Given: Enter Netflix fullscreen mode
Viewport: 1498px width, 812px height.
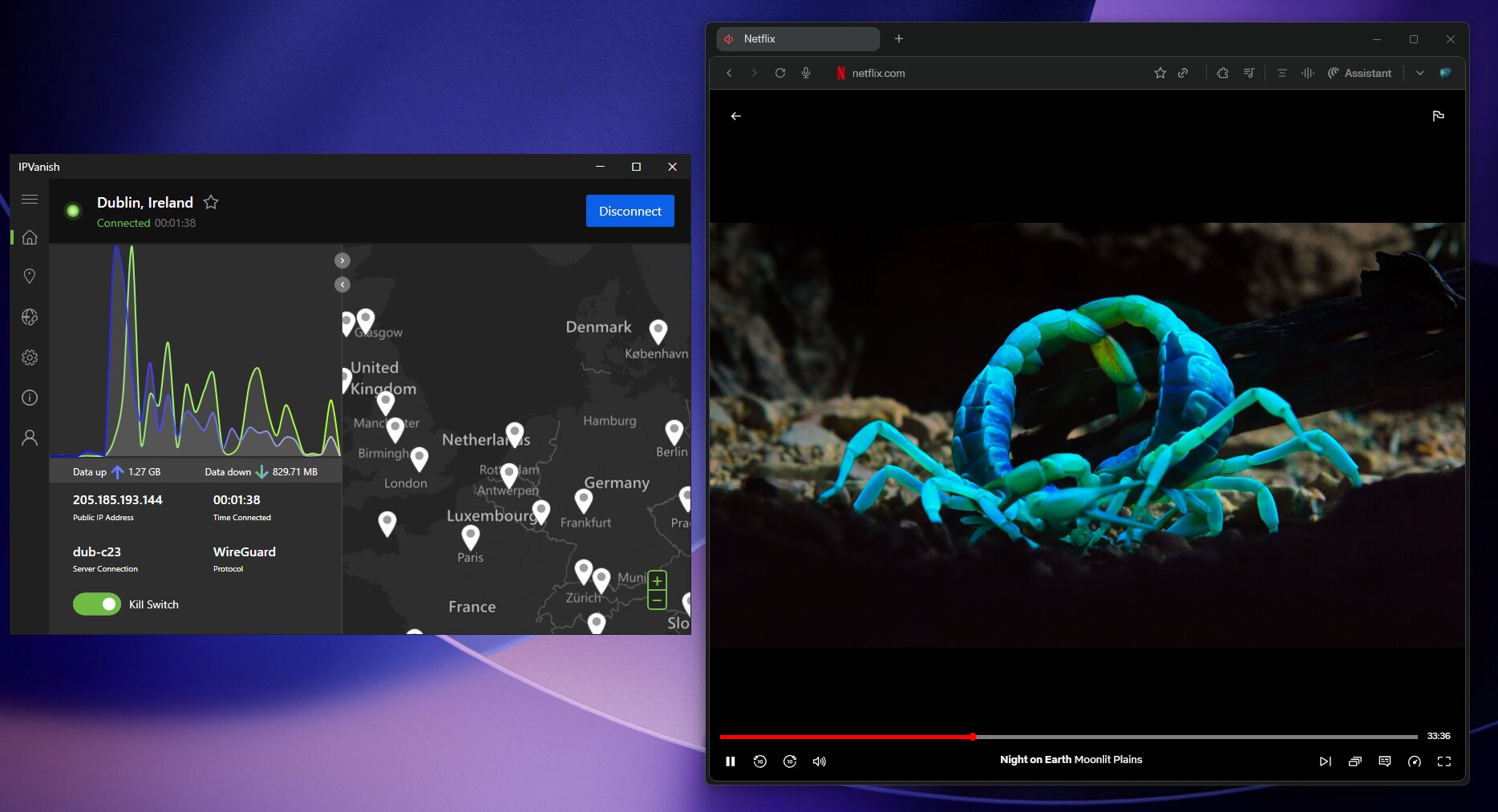Looking at the screenshot, I should point(1444,762).
